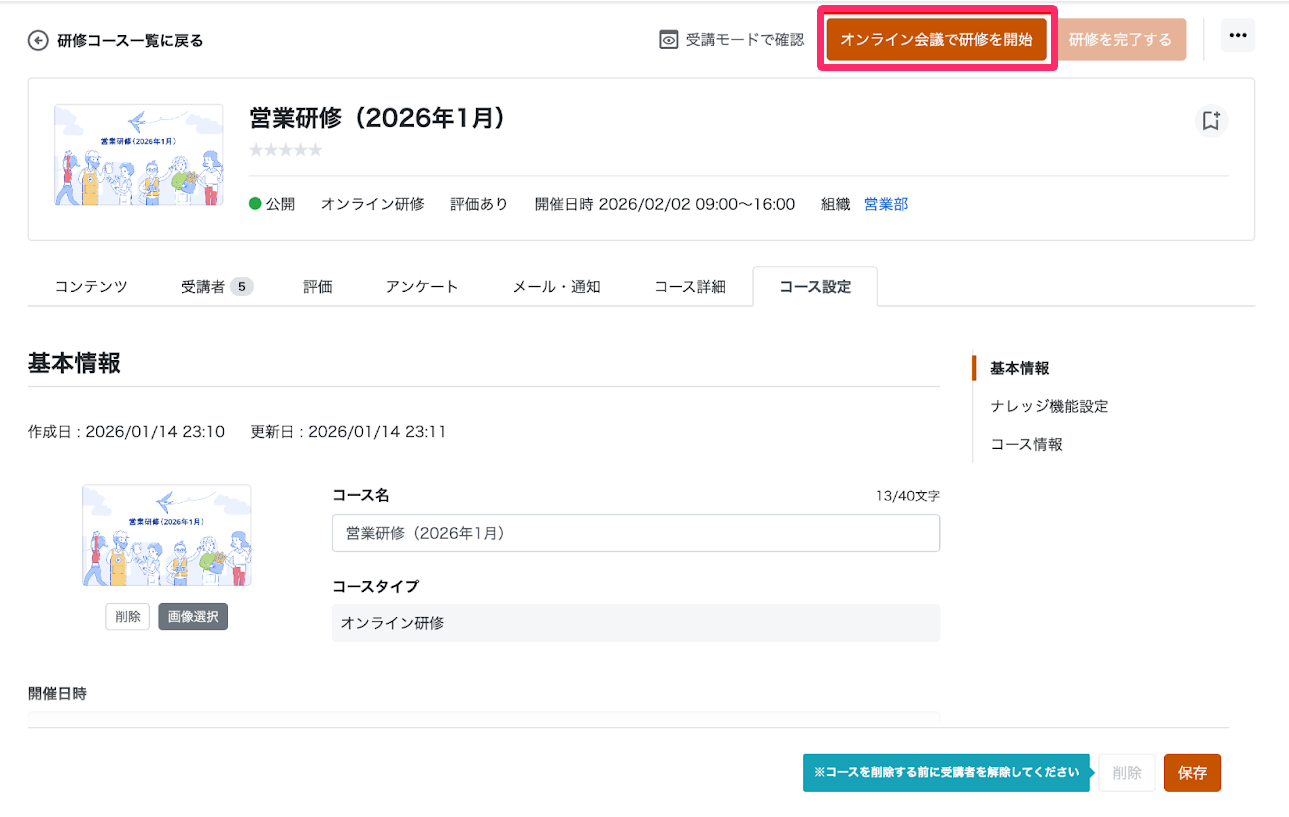Open the three-dot more options menu

(1238, 36)
